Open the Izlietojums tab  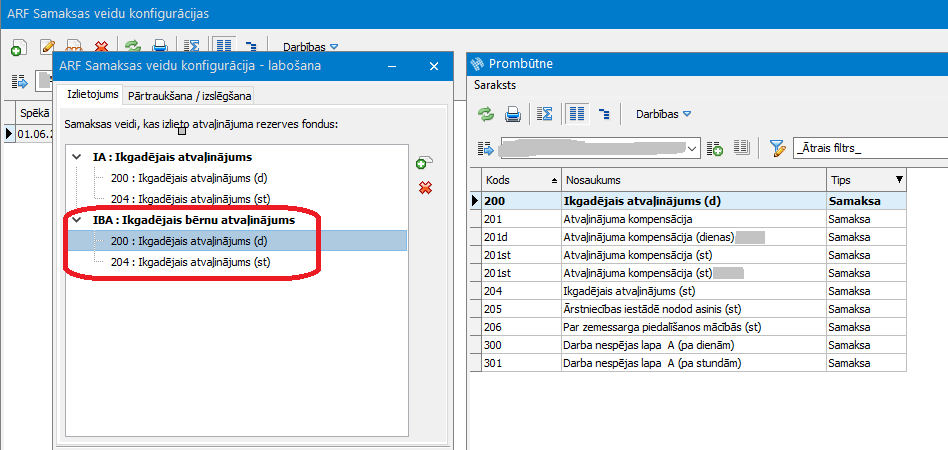coord(93,95)
